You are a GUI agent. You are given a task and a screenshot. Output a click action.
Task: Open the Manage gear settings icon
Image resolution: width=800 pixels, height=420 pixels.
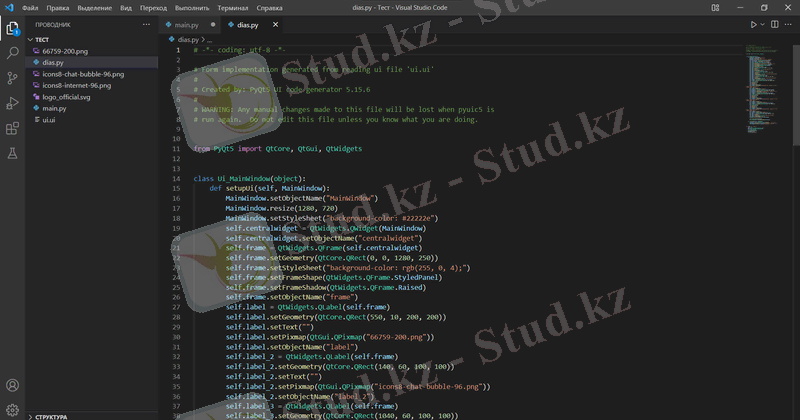click(x=13, y=409)
